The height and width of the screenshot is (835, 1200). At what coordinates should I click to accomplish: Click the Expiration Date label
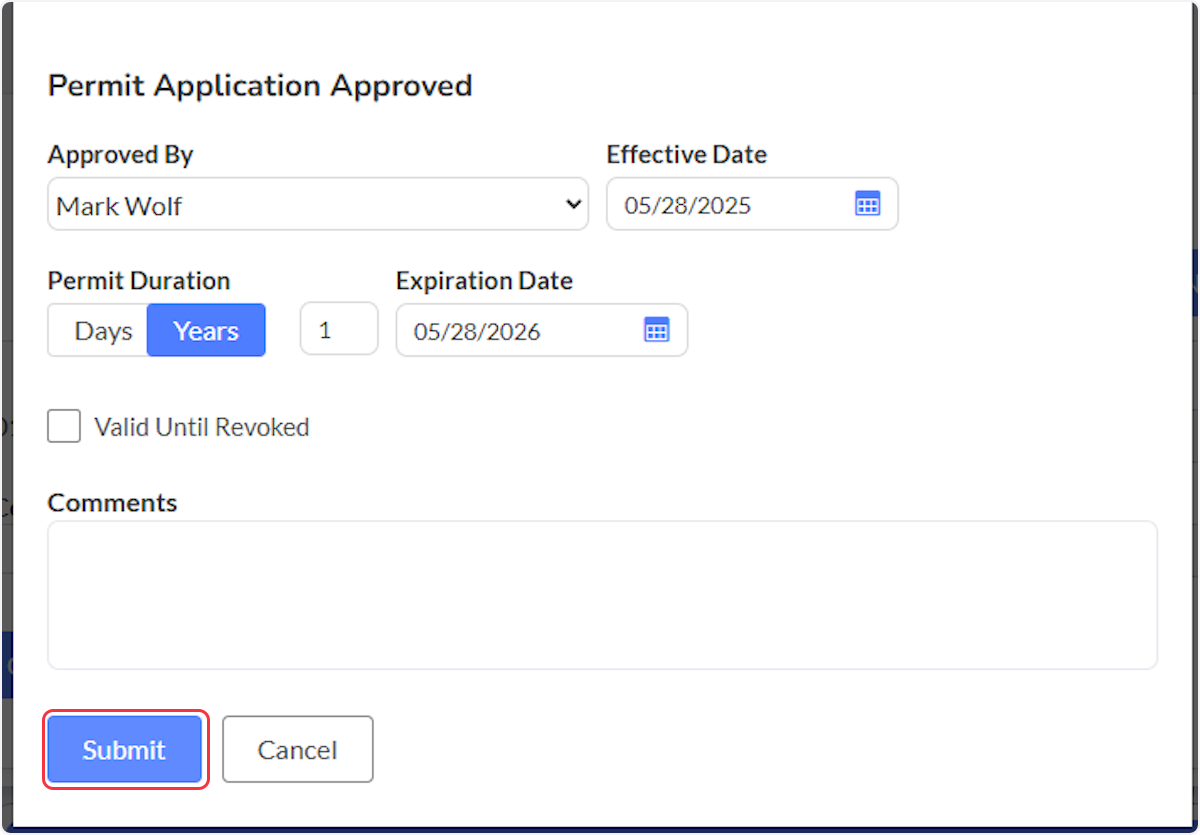click(484, 281)
